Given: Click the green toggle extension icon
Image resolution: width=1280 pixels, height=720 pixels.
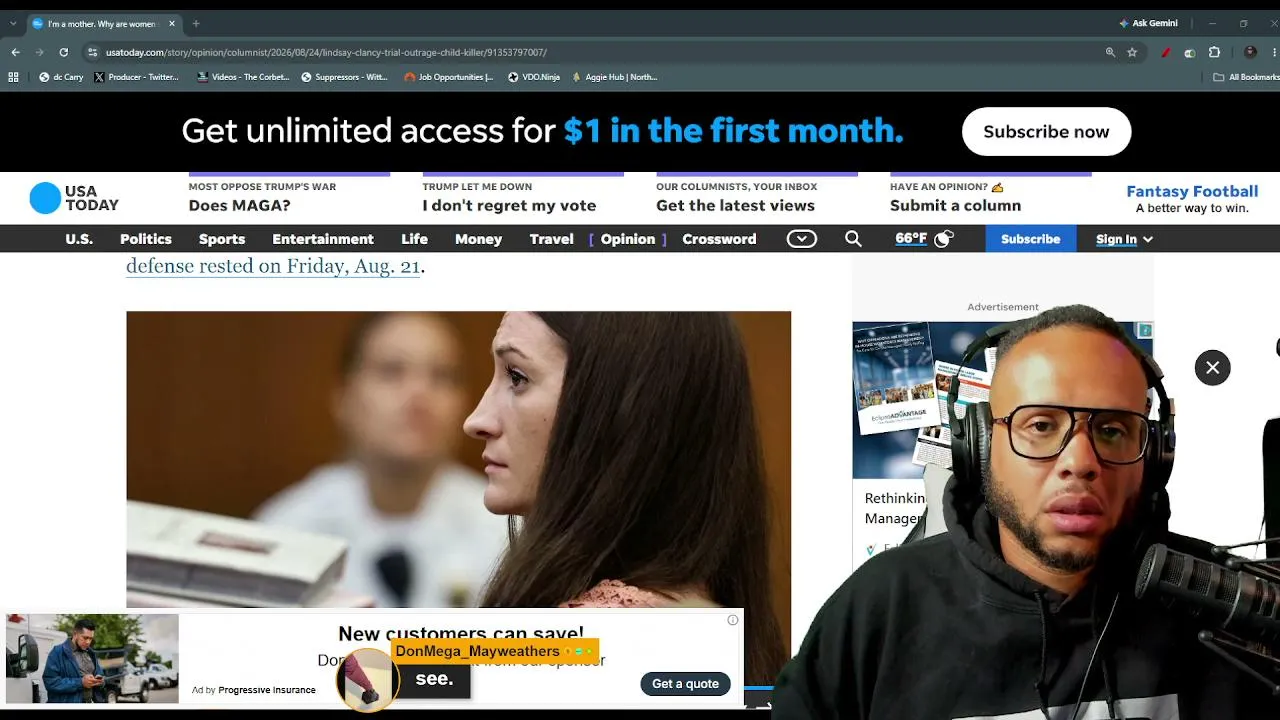Looking at the screenshot, I should (1190, 52).
